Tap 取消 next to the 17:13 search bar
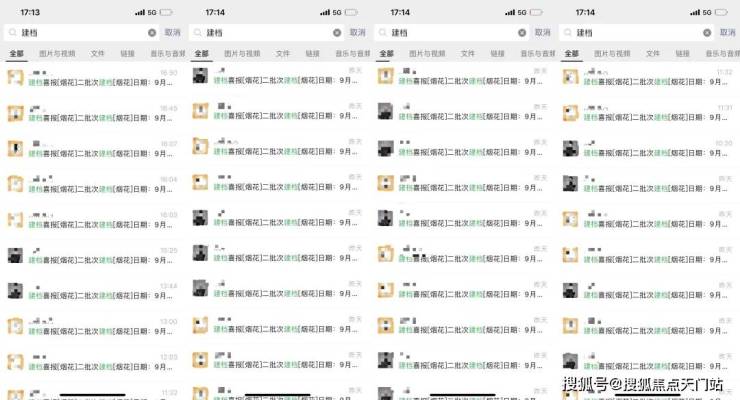 tap(172, 33)
